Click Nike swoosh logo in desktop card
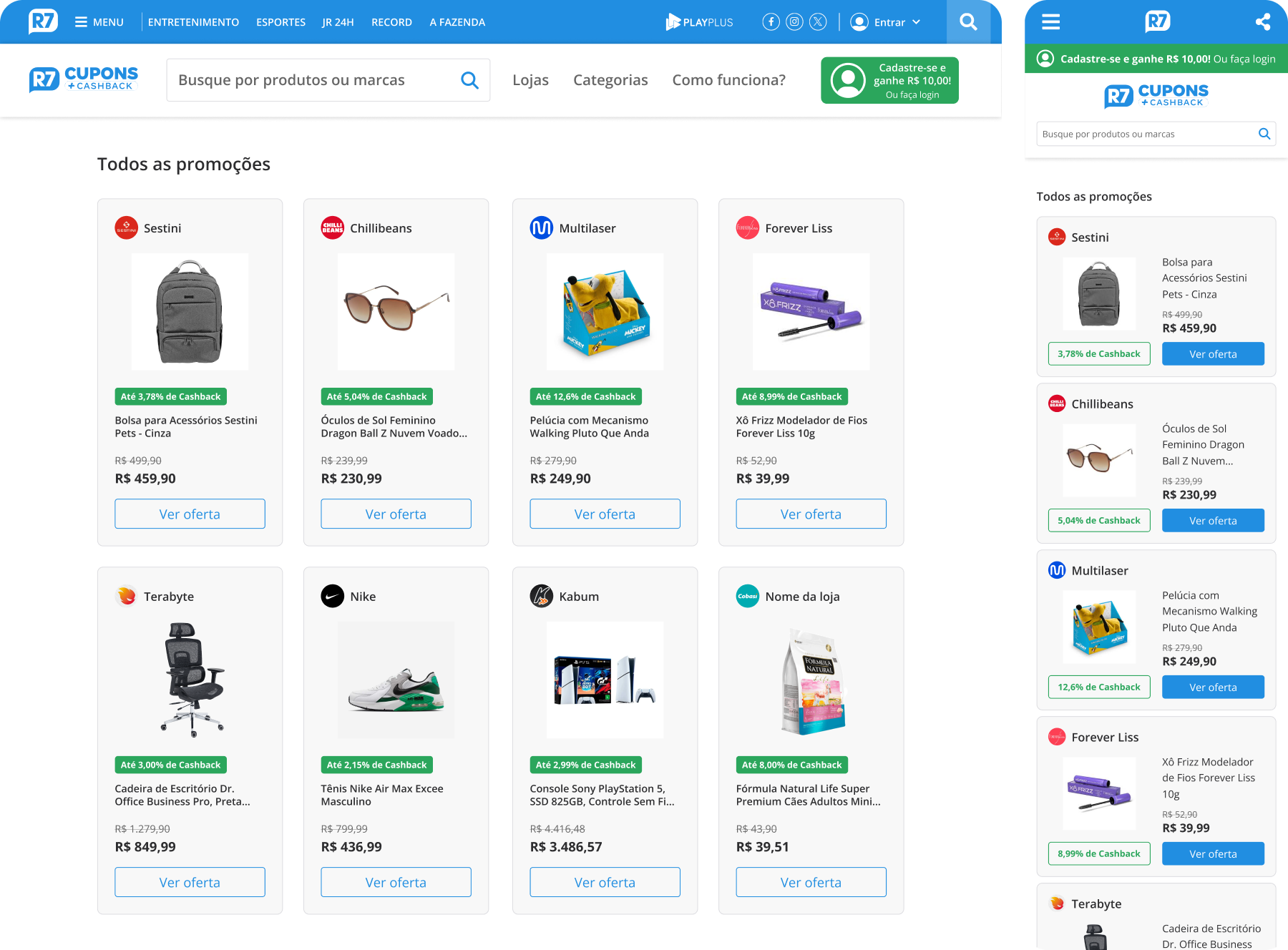 [333, 597]
